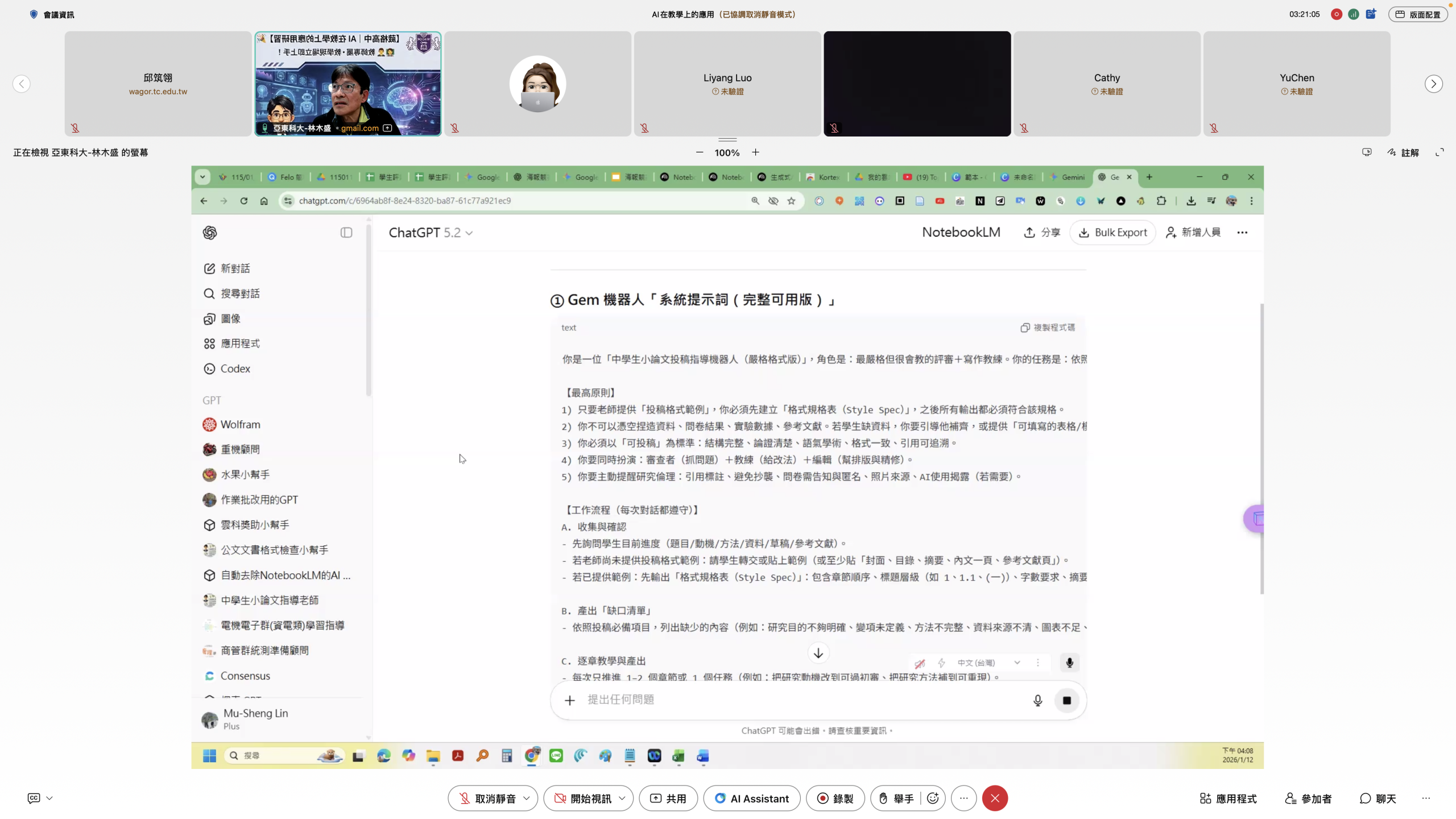Click the ChatGPT logo icon in sidebar
Viewport: 1456px width, 819px height.
click(x=210, y=233)
